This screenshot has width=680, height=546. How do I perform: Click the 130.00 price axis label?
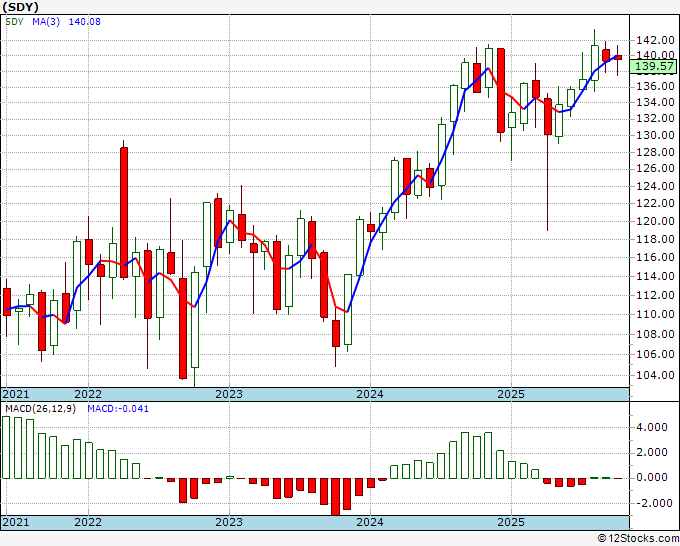tap(655, 135)
